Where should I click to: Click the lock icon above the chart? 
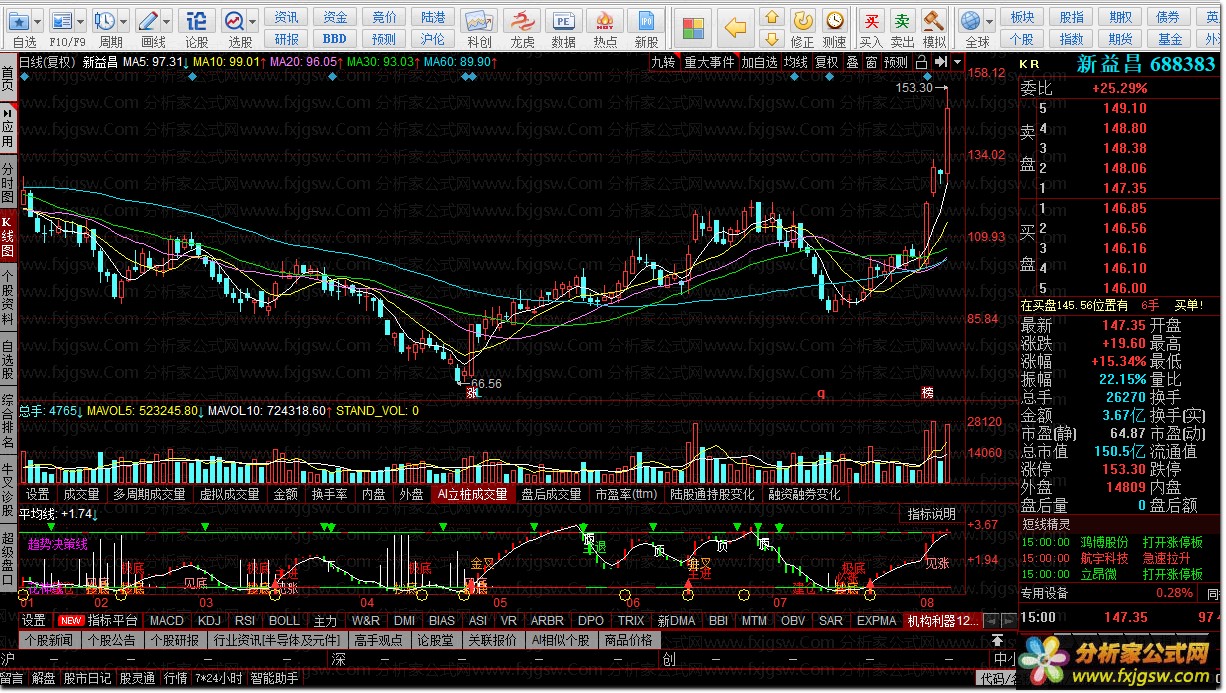(921, 62)
